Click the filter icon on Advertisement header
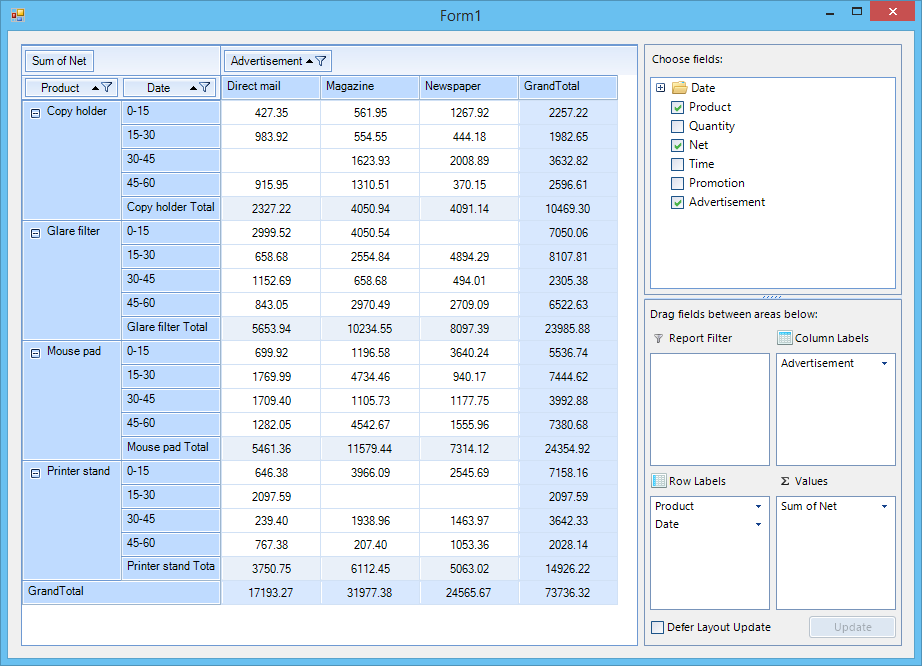The height and width of the screenshot is (666, 922). tap(322, 61)
